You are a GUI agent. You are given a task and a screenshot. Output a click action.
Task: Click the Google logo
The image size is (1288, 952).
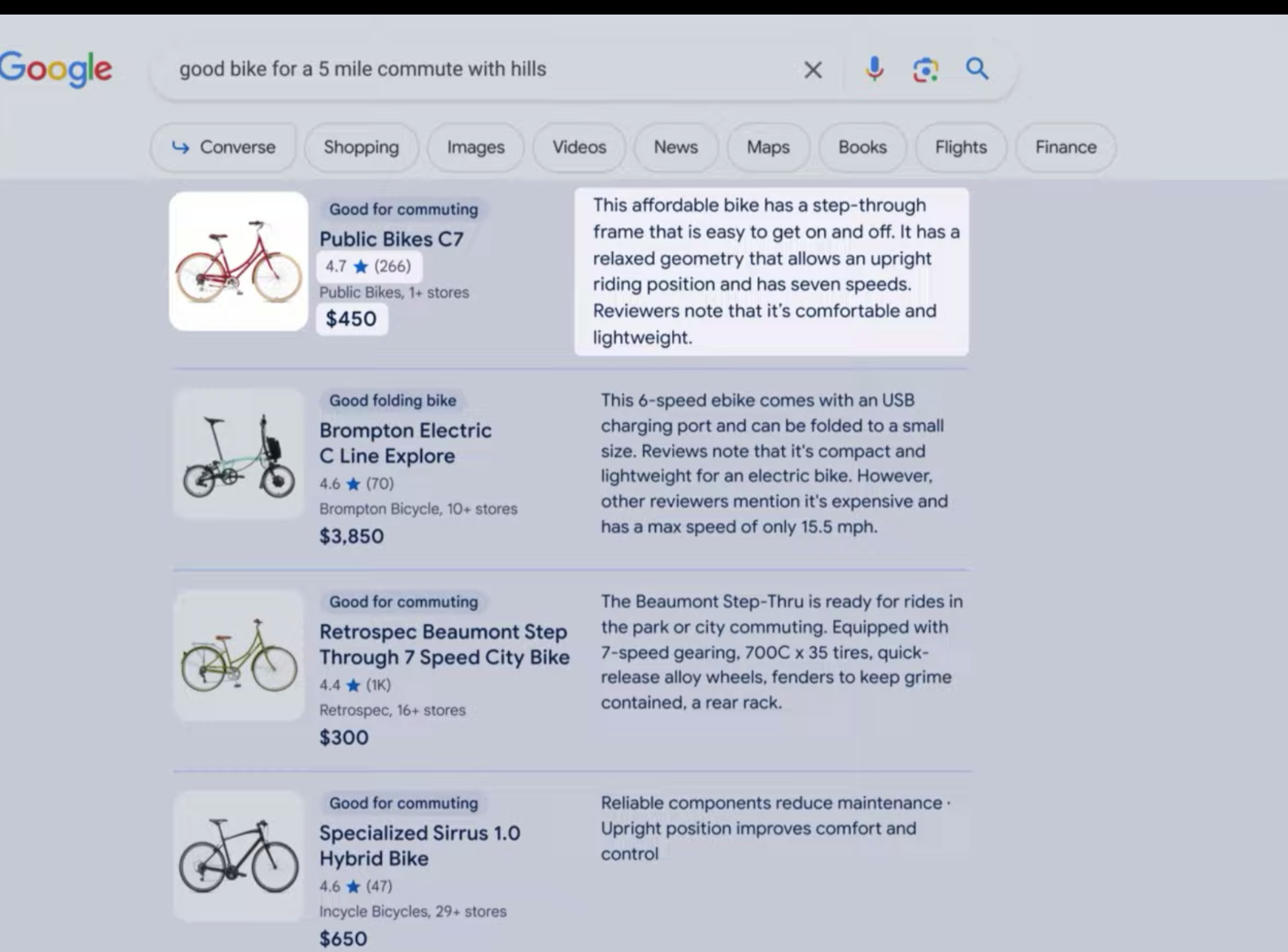point(57,69)
